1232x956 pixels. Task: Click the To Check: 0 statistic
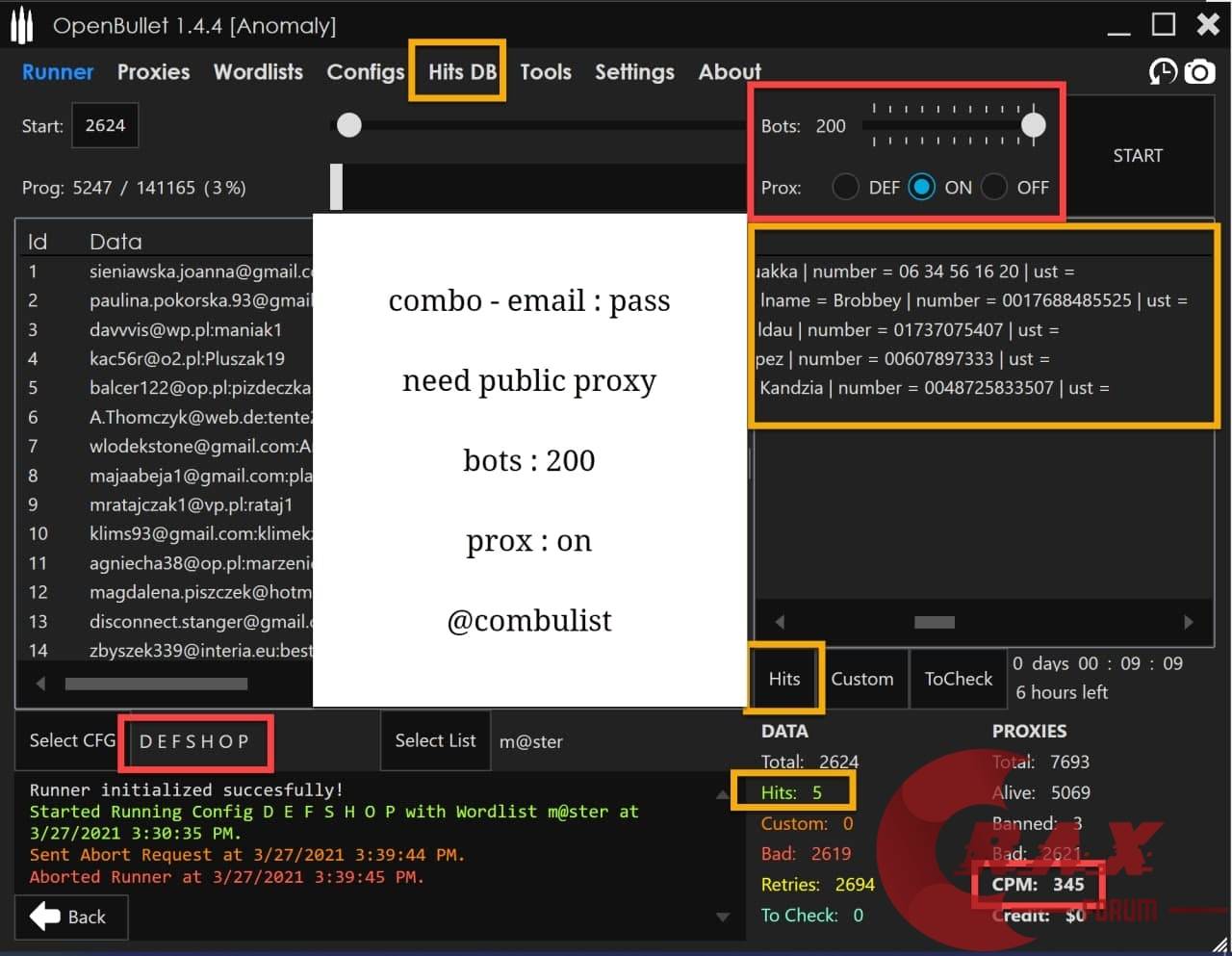811,916
